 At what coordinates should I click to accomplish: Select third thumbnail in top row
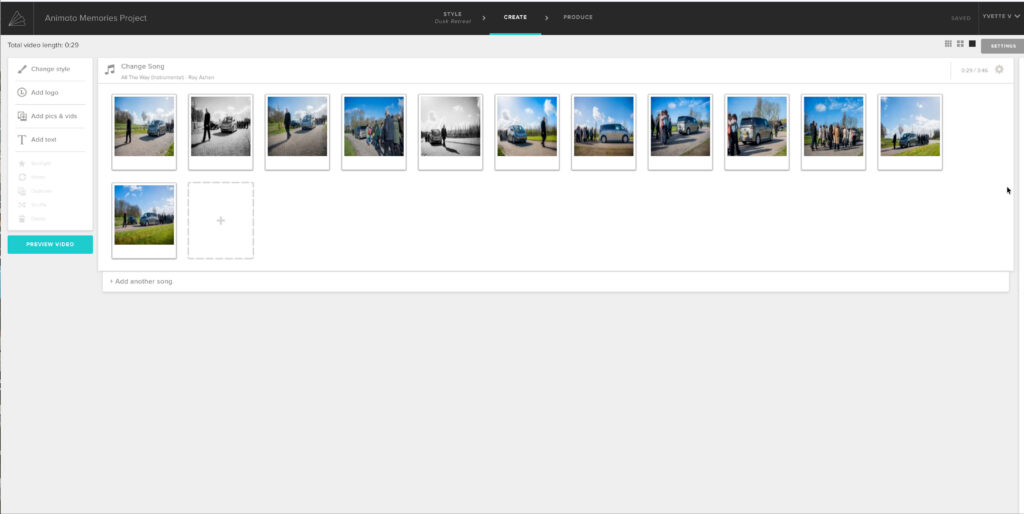click(297, 132)
